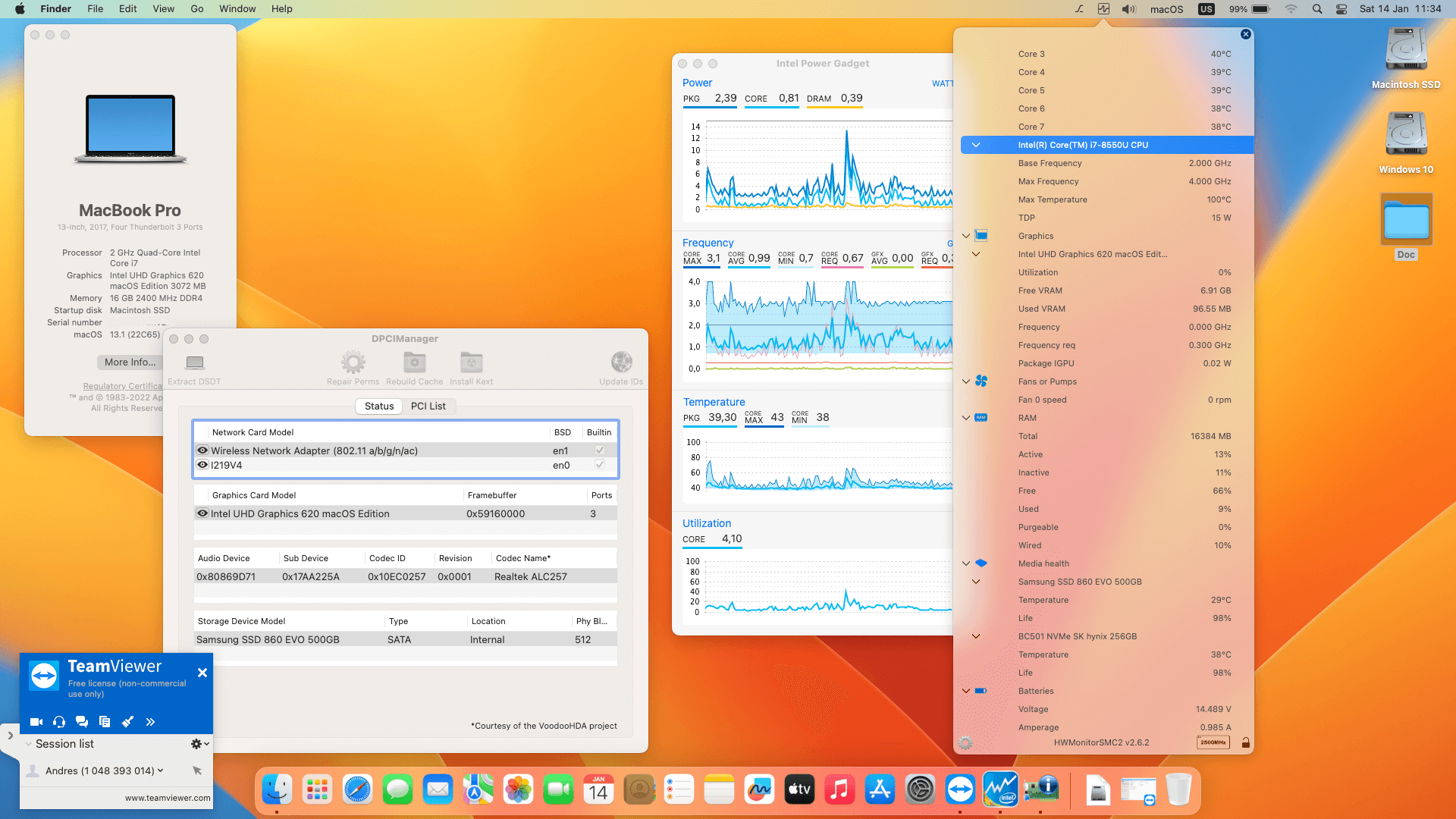Collapse TeamViewer panel with side arrow
Image resolution: width=1456 pixels, height=819 pixels.
click(10, 736)
